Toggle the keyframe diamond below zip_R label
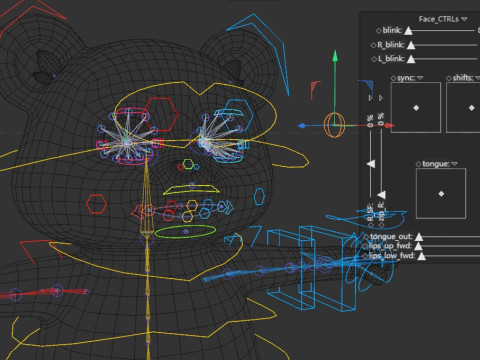This screenshot has width=480, height=360. pos(382,225)
